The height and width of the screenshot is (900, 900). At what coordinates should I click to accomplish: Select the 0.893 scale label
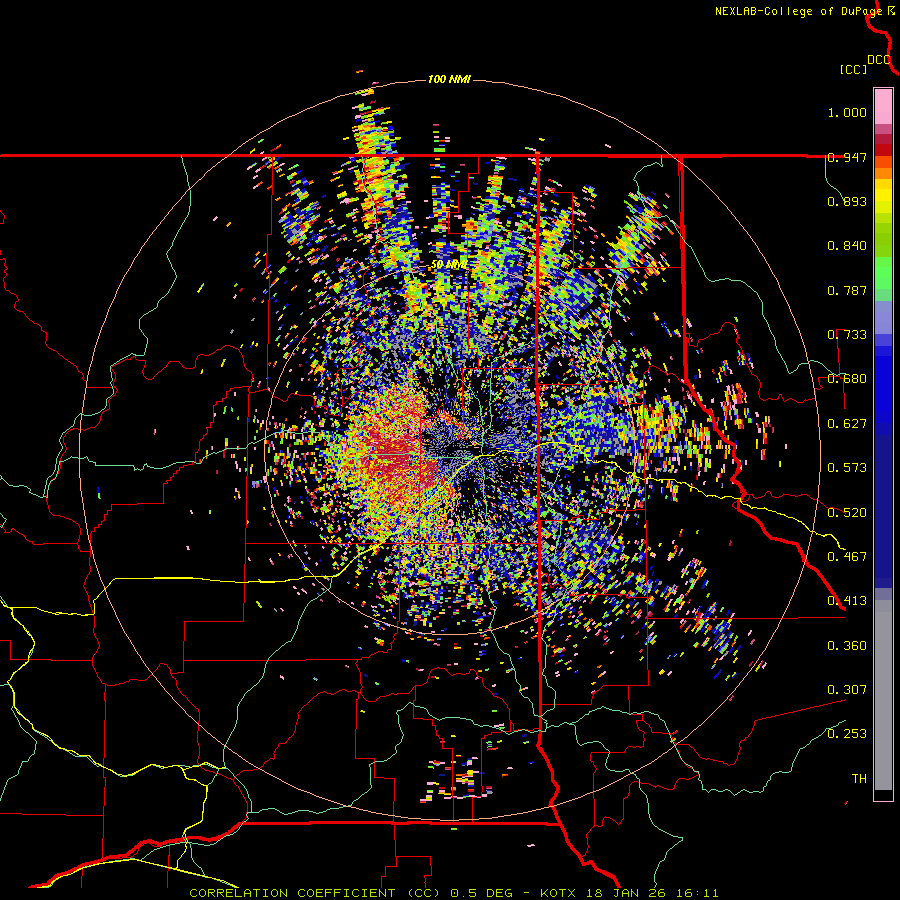pos(847,201)
